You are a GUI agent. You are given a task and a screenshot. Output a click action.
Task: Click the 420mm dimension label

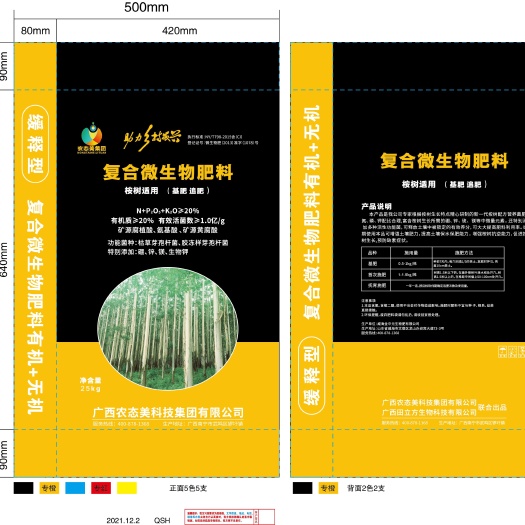(x=179, y=31)
